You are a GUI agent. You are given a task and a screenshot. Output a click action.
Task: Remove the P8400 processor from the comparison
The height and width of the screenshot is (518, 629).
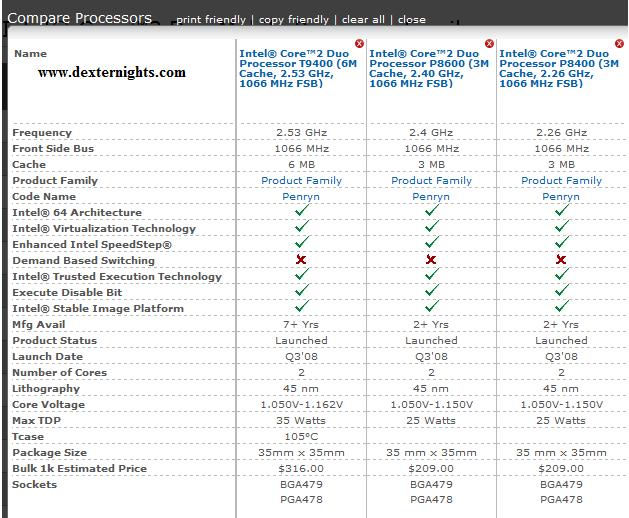(619, 44)
